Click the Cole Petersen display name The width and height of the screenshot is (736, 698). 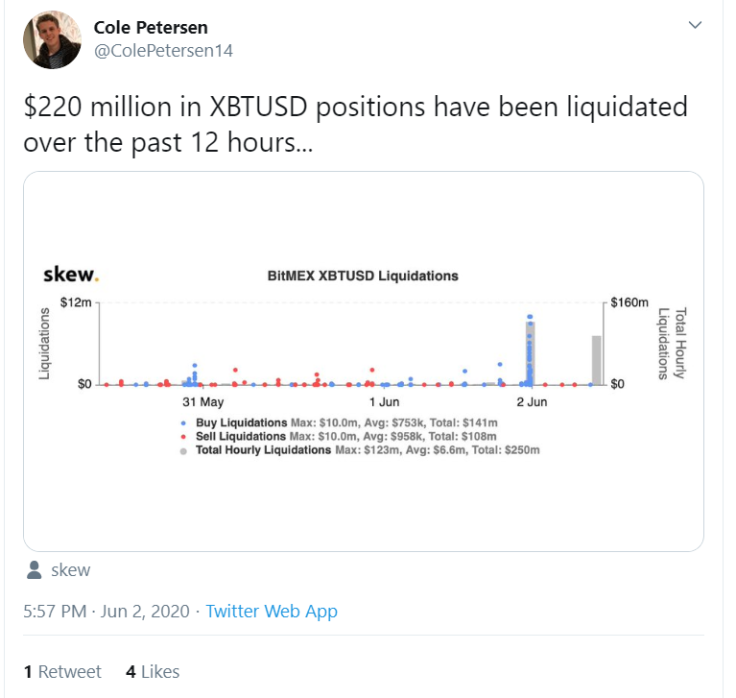click(151, 28)
